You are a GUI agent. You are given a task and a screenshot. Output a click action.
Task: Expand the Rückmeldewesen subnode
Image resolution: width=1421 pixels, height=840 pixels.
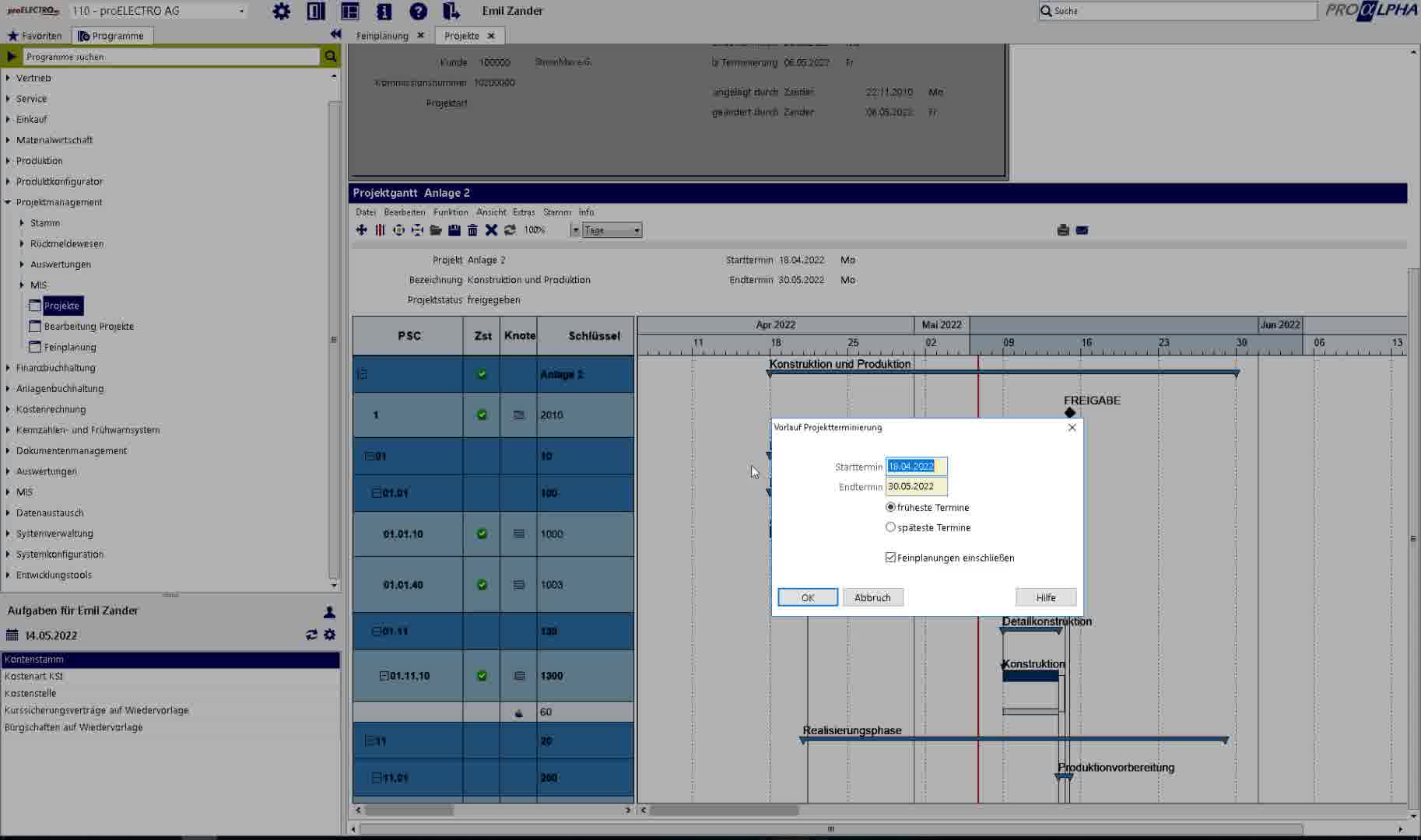pos(22,243)
